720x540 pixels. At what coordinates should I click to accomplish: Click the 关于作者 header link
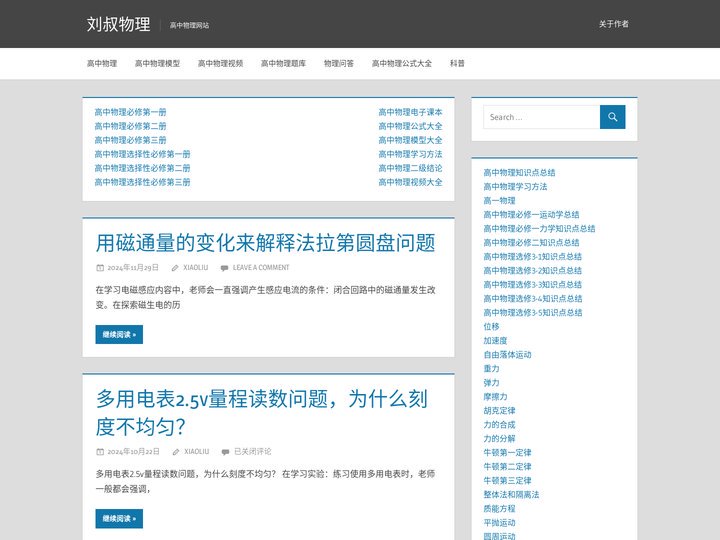pos(613,24)
